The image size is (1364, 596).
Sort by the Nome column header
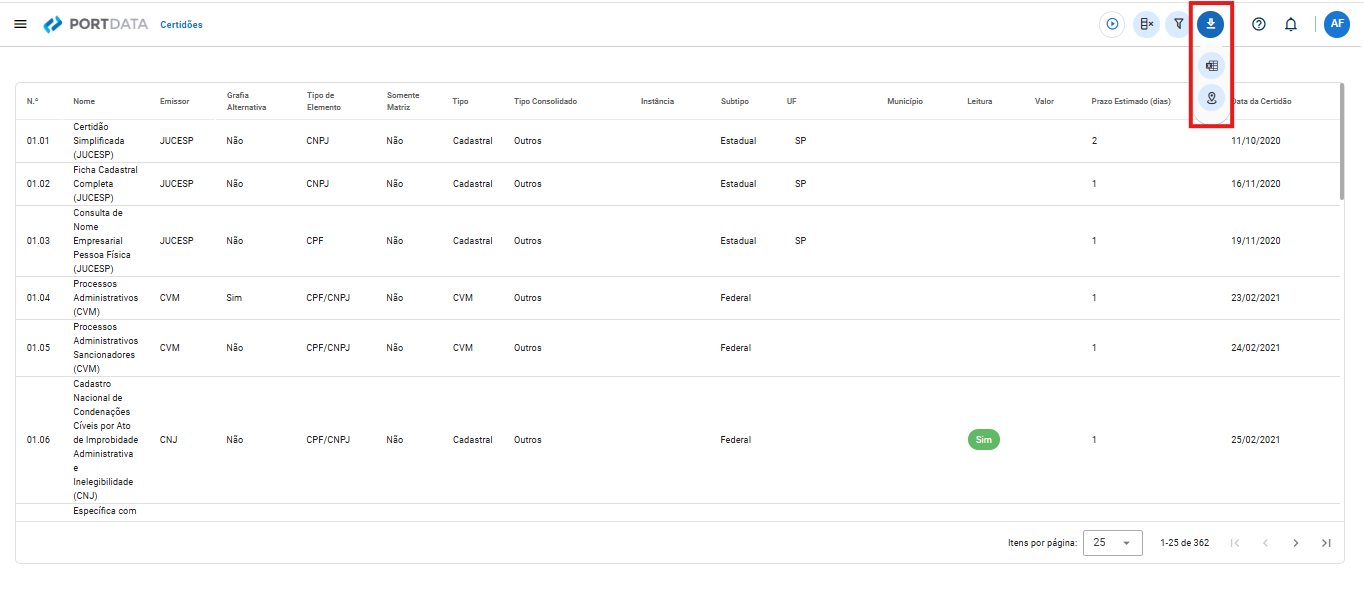[x=84, y=102]
